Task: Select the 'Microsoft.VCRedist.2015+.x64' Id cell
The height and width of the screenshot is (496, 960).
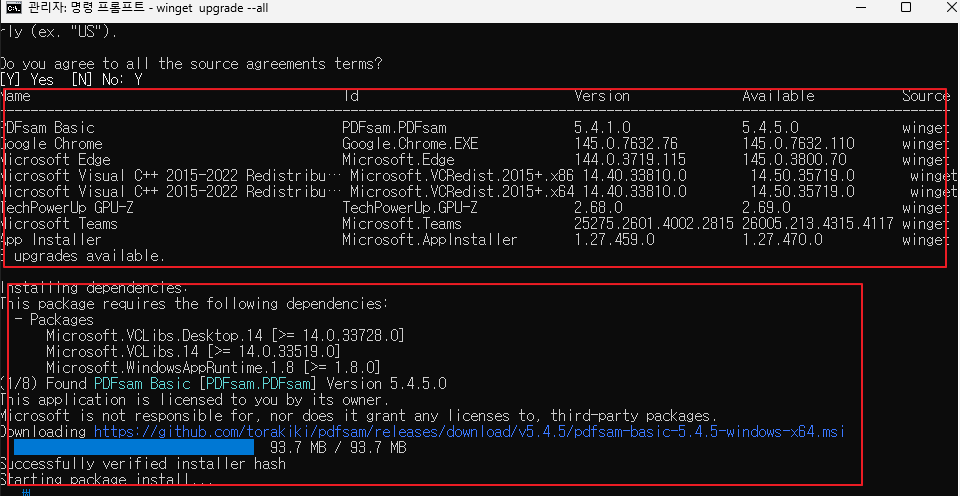Action: 462,192
